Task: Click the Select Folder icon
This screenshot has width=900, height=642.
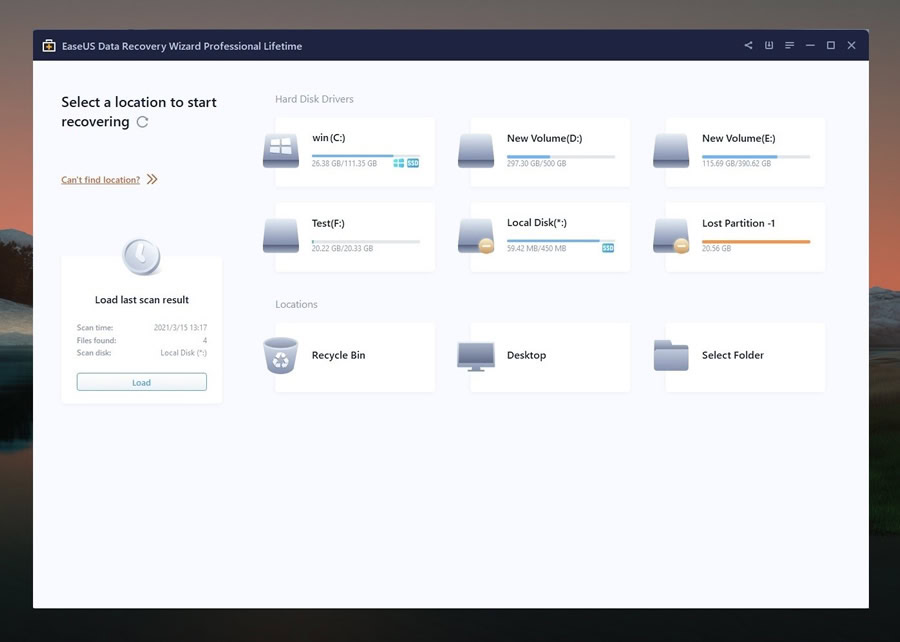Action: (671, 355)
